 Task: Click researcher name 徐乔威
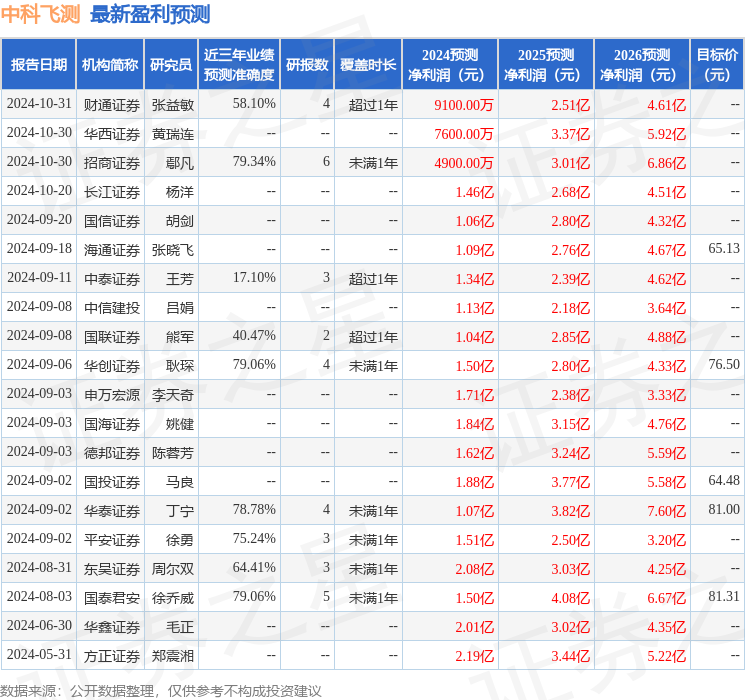click(173, 598)
